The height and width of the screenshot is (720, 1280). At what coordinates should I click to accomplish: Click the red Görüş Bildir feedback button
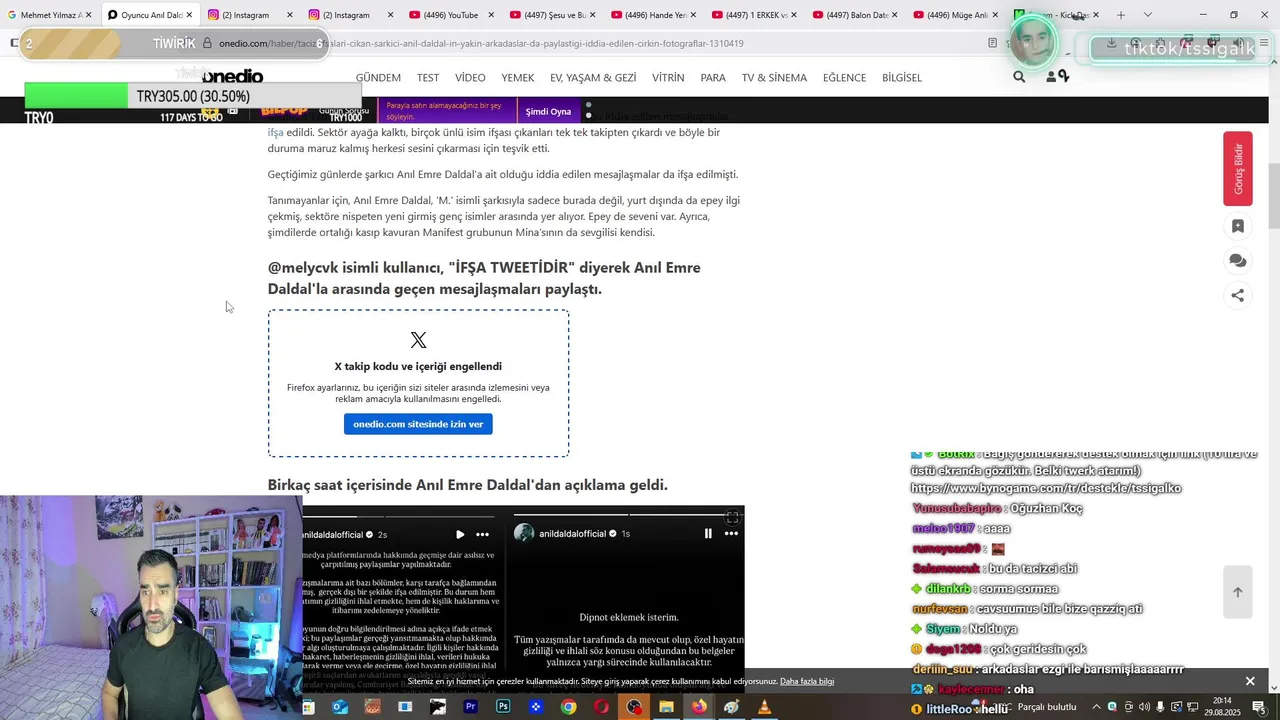point(1238,168)
